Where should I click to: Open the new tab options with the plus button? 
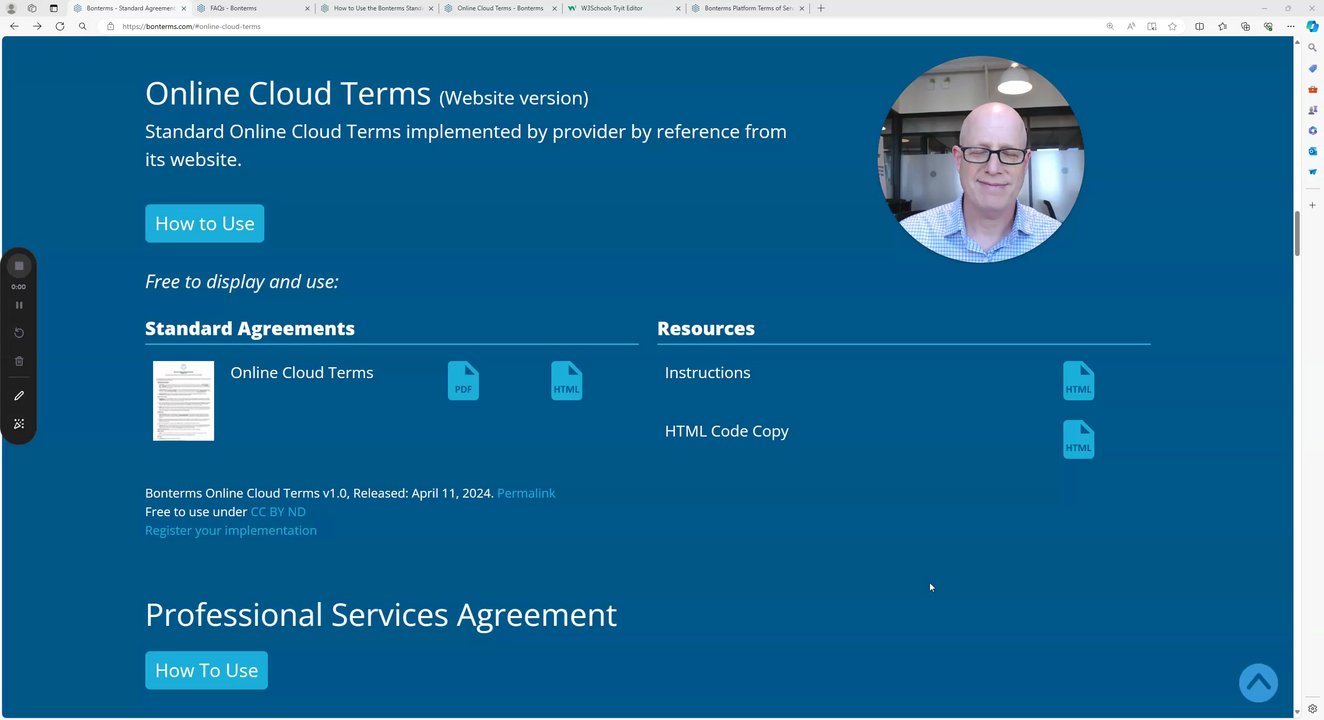[x=820, y=8]
